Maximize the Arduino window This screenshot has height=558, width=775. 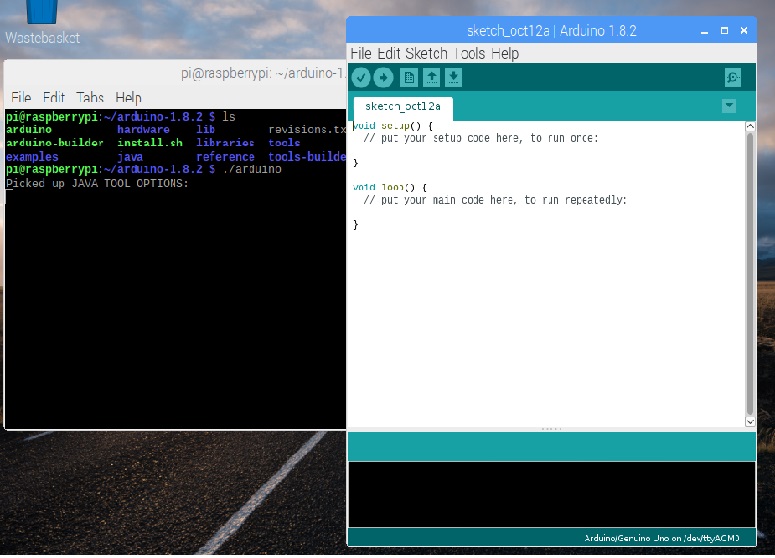point(724,31)
